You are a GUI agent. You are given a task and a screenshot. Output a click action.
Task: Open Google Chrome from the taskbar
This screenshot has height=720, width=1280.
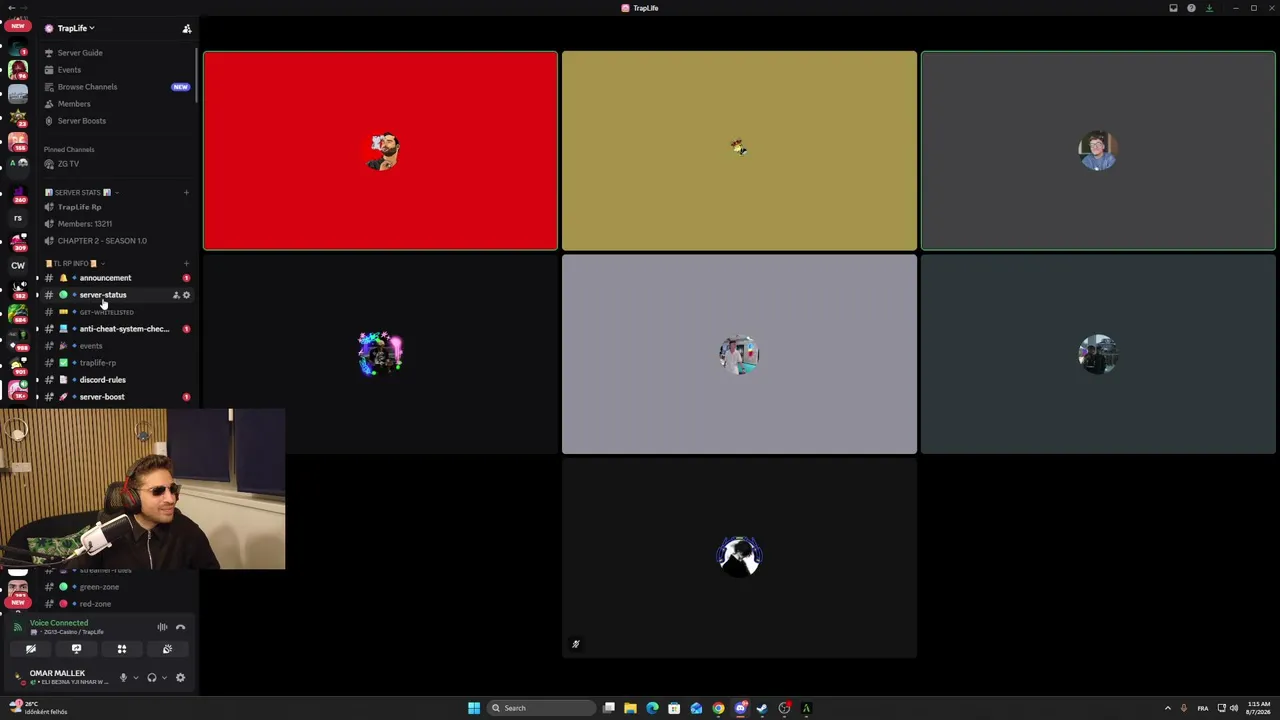718,708
